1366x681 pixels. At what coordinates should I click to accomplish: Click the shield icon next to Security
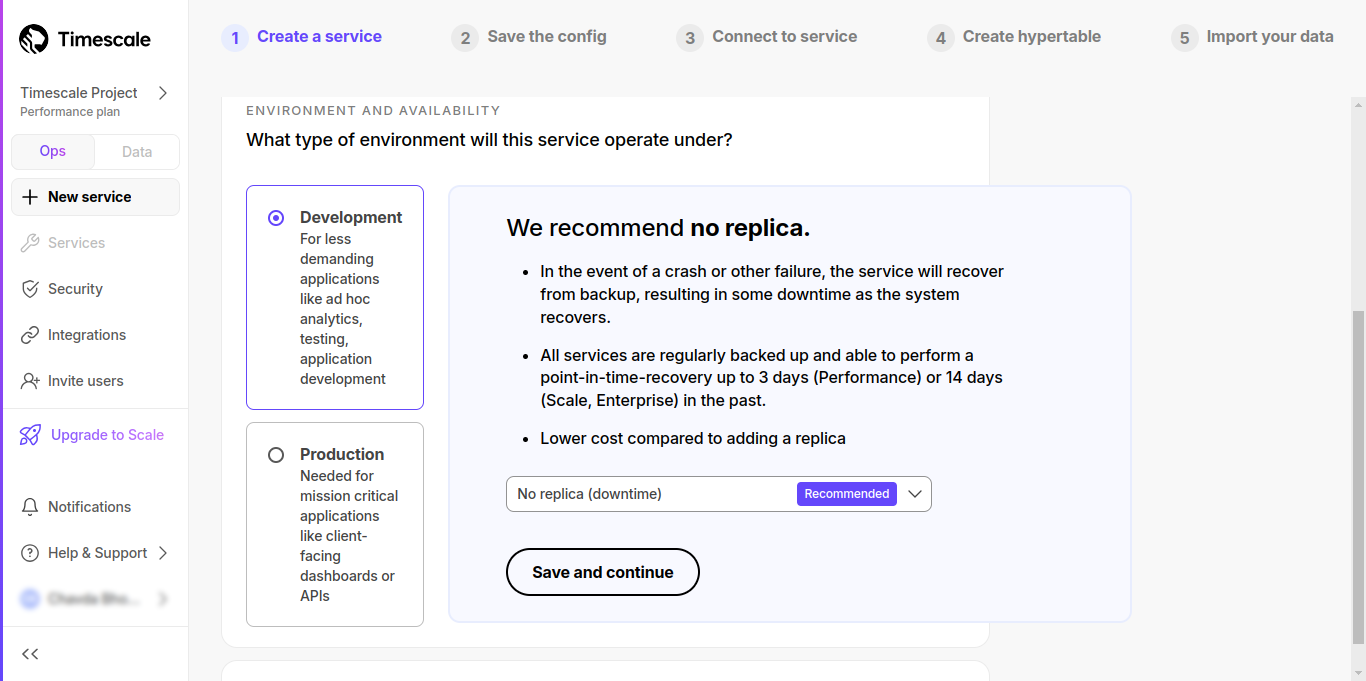[30, 289]
